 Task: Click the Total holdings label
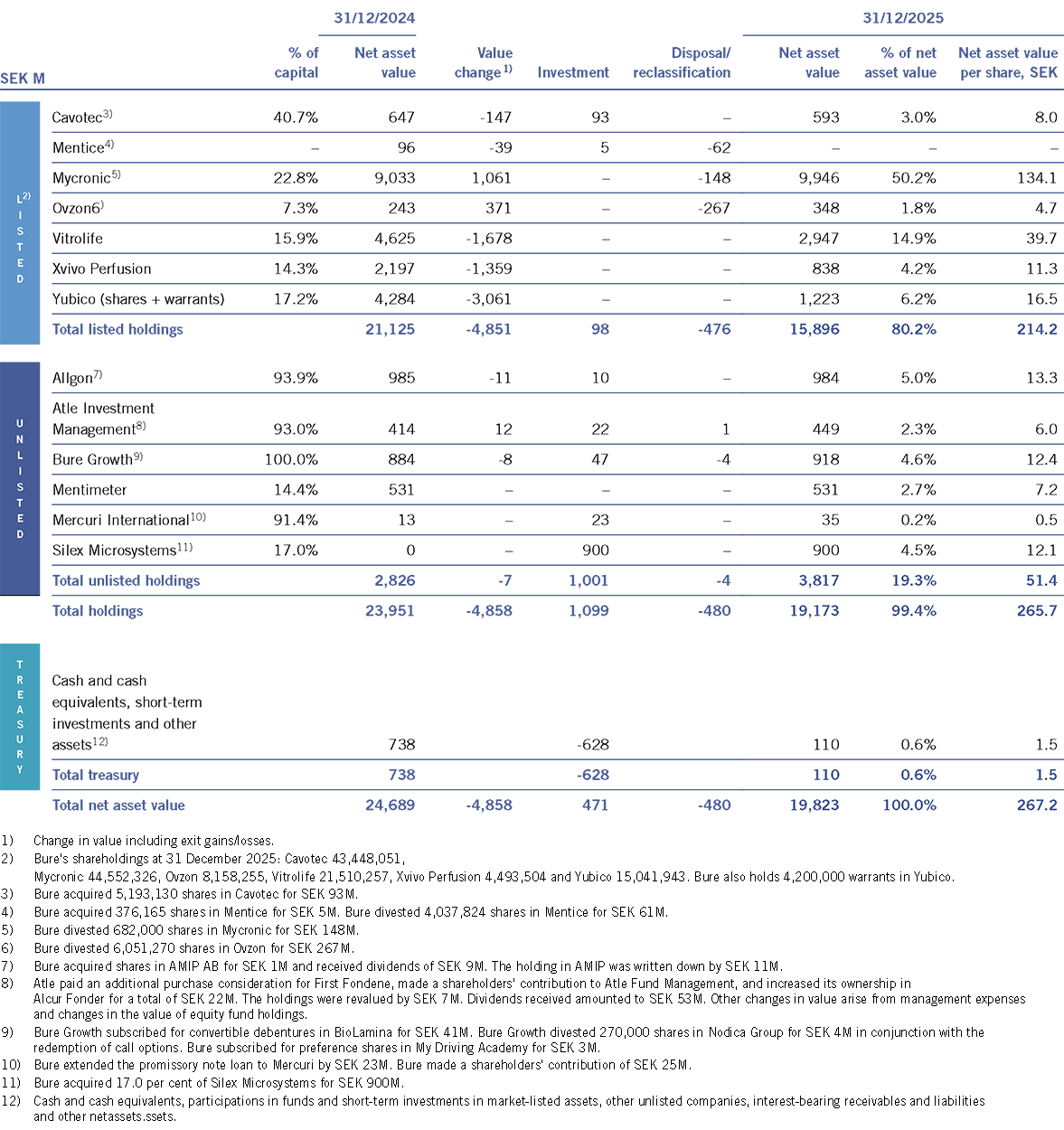(x=98, y=610)
